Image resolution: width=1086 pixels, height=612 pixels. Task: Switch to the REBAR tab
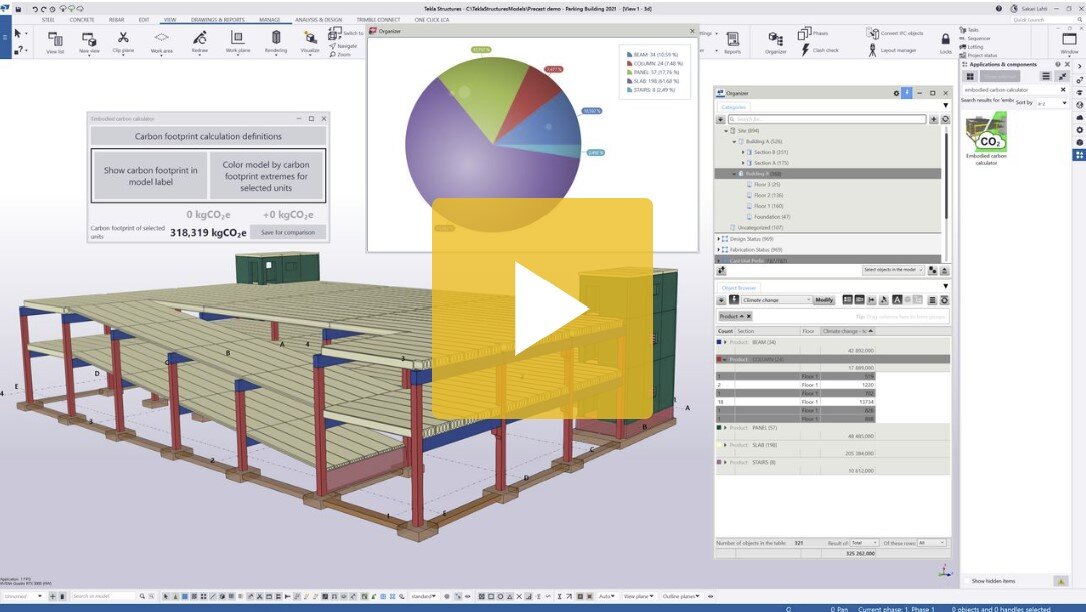pos(116,19)
